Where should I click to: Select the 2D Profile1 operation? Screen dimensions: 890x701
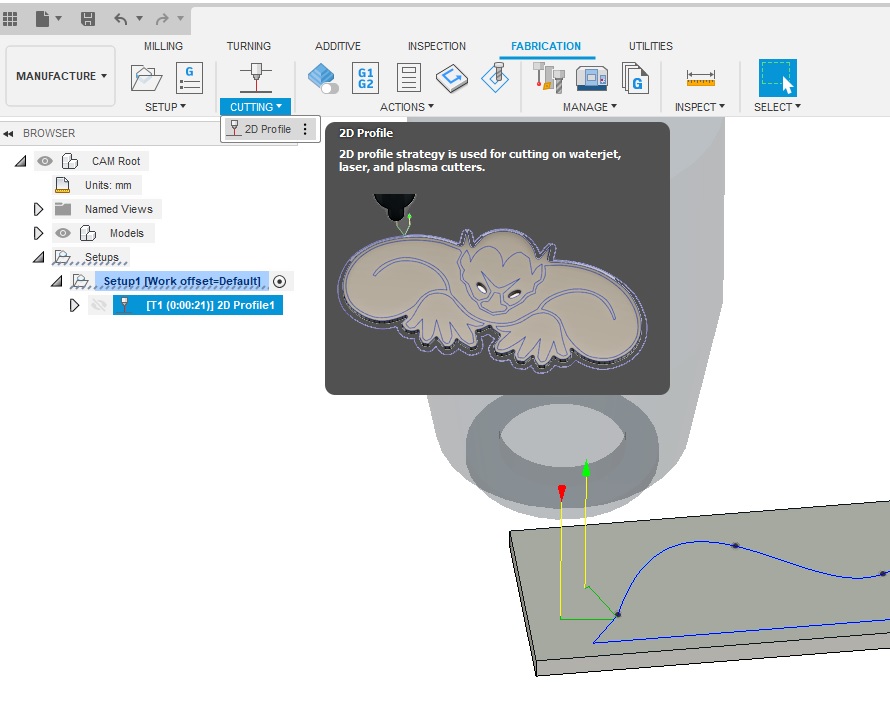198,305
